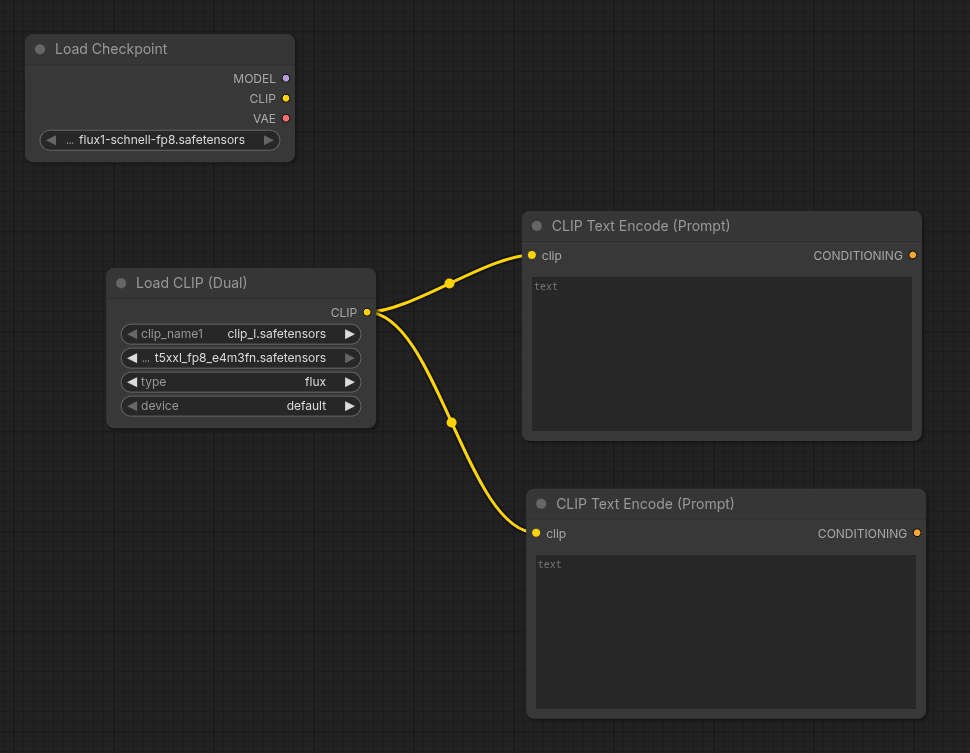This screenshot has width=970, height=753.
Task: Click the Load Checkpoint node title
Action: (x=111, y=49)
